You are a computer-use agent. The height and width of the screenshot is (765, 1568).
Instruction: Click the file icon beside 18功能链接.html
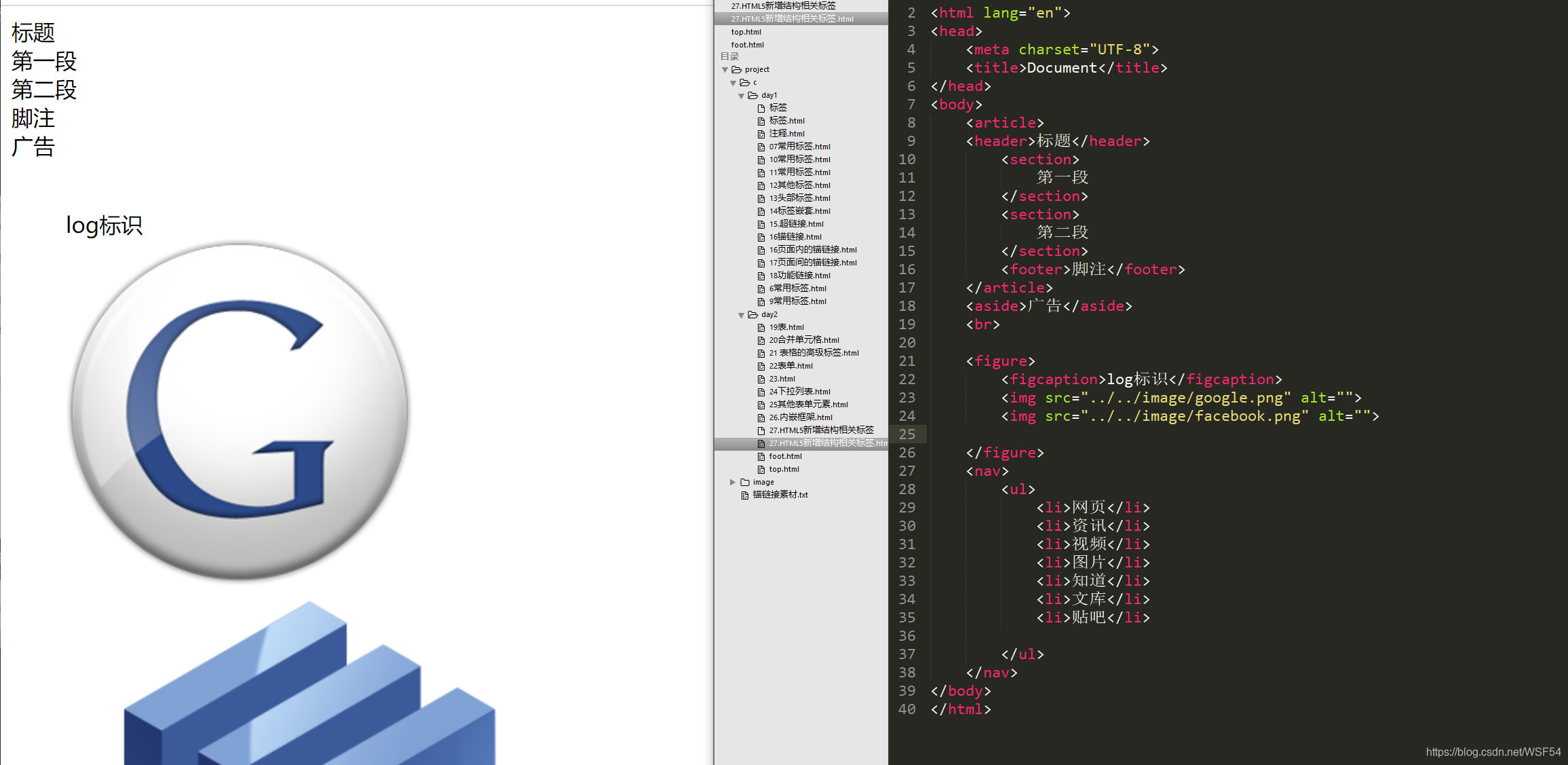point(761,276)
